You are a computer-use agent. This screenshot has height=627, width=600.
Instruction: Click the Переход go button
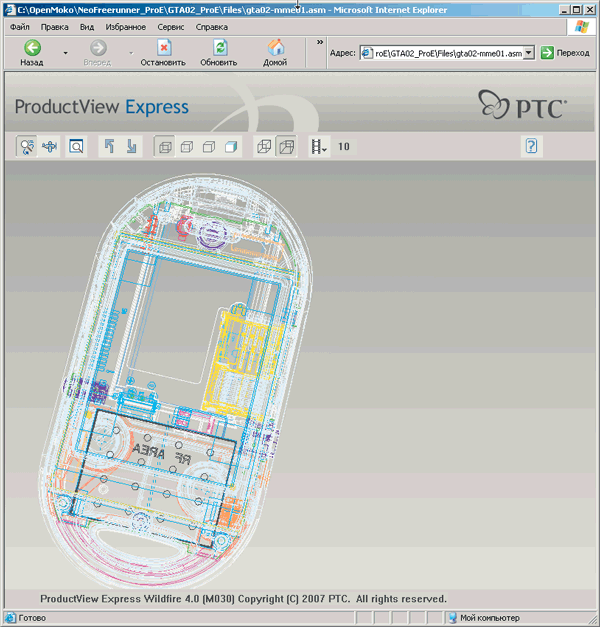click(x=565, y=53)
